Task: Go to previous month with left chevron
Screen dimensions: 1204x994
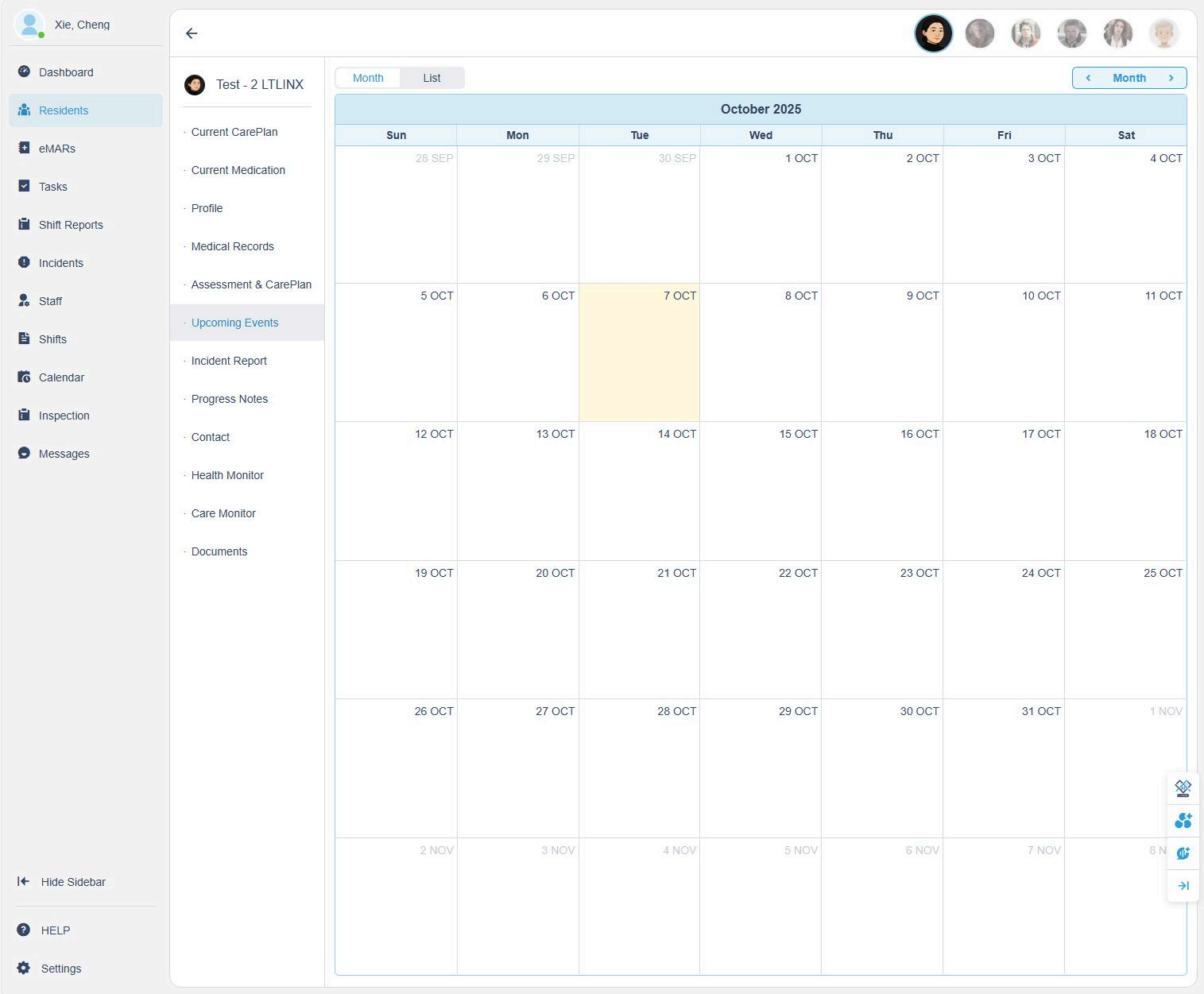Action: pyautogui.click(x=1088, y=78)
